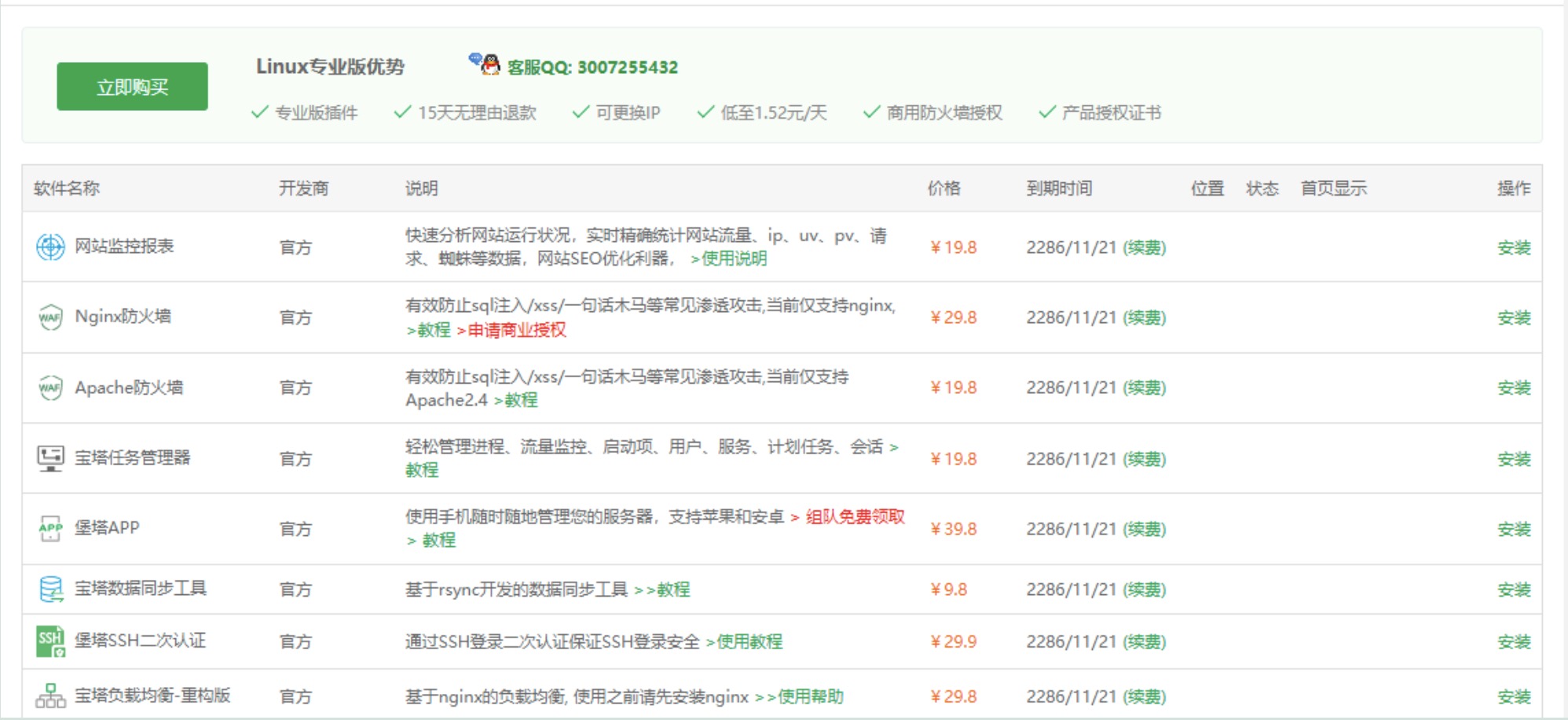Open 使用说明 link for 网站监控报表

coord(728,259)
